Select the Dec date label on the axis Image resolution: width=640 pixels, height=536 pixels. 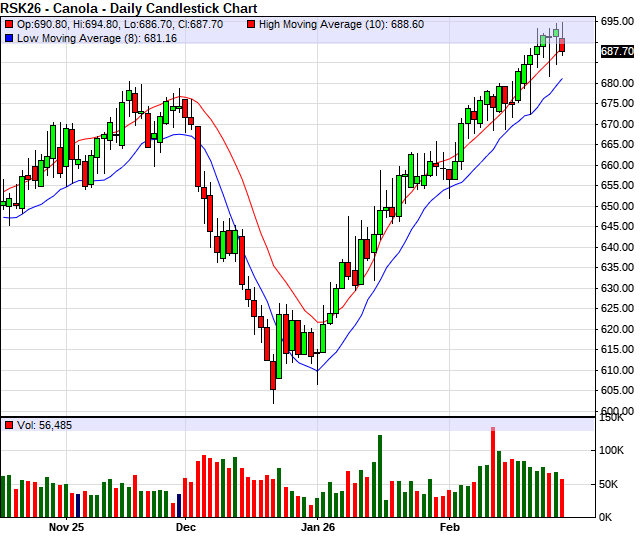185,525
